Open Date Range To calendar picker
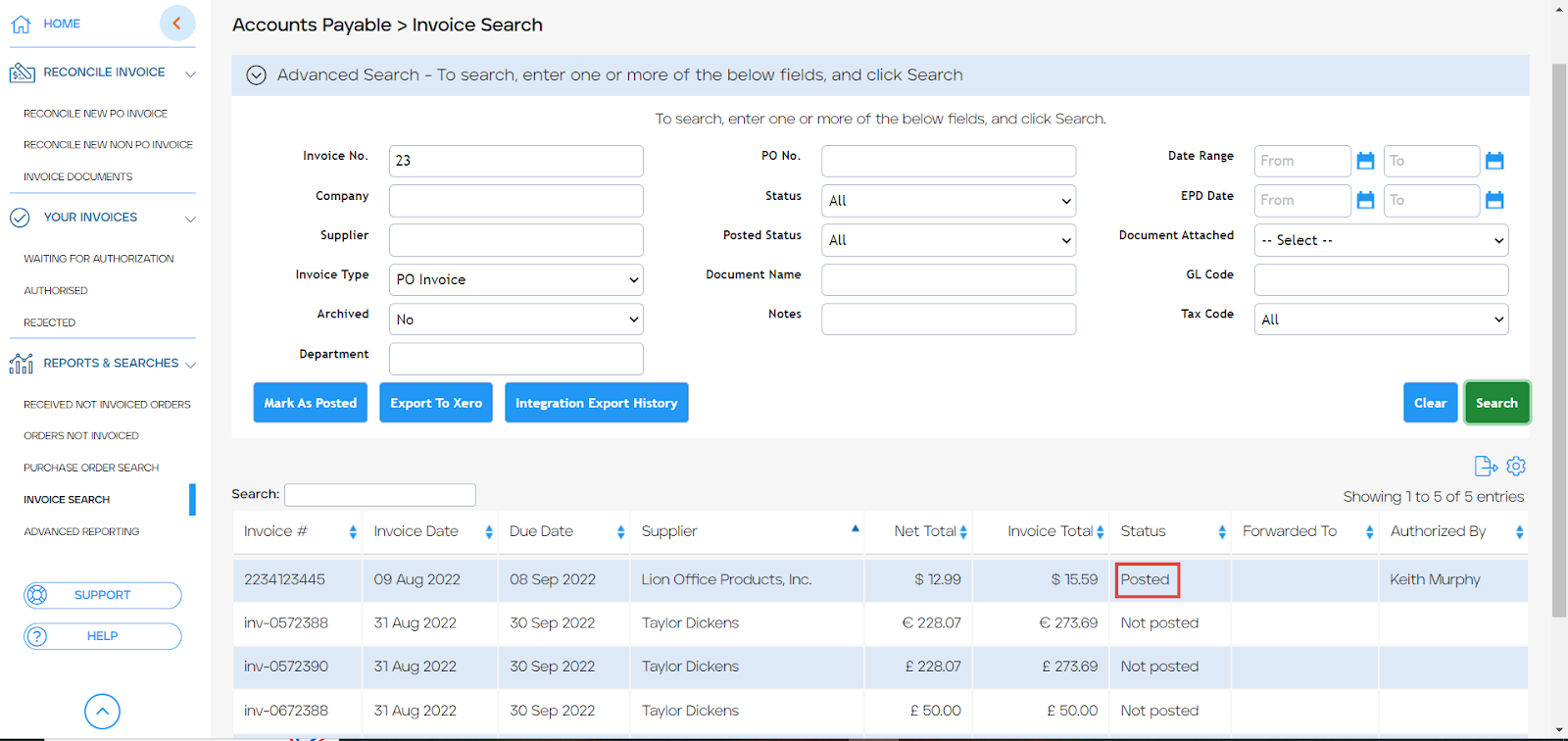This screenshot has height=741, width=1568. click(1494, 161)
